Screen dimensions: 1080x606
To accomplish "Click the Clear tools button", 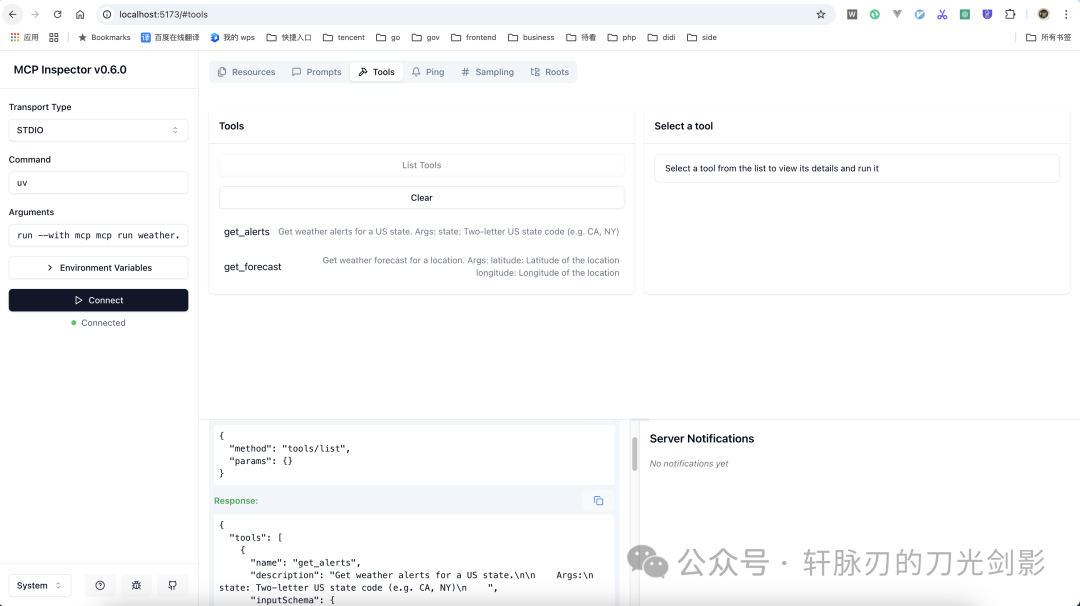I will [421, 198].
